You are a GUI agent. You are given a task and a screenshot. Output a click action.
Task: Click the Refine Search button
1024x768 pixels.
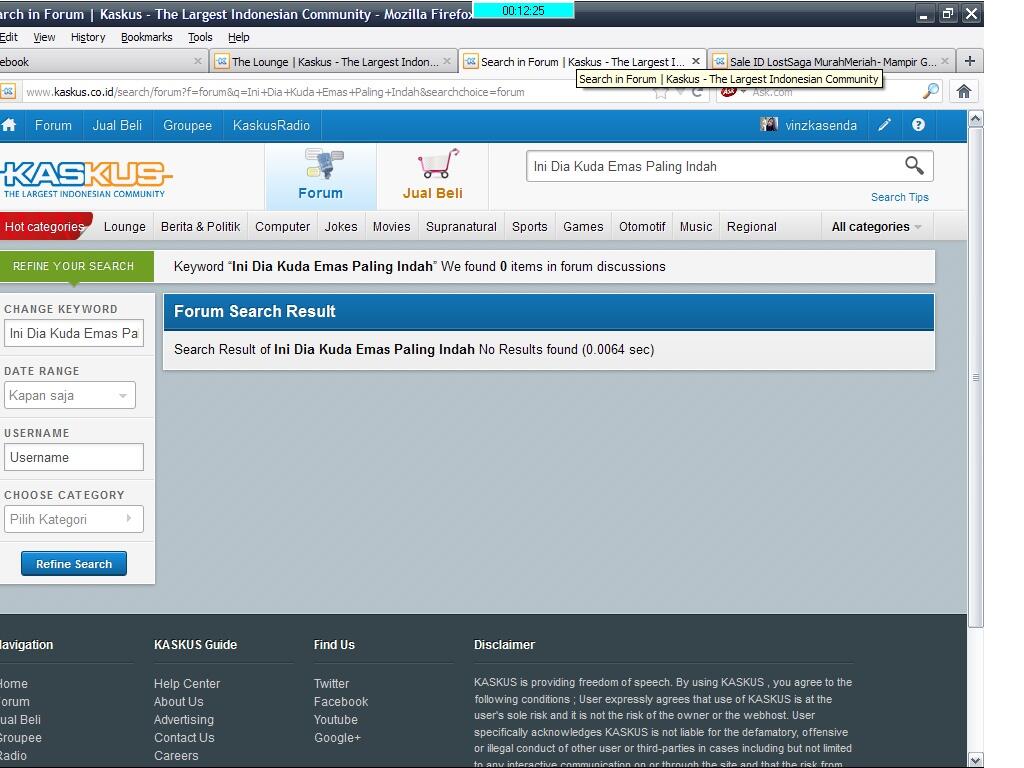coord(74,564)
